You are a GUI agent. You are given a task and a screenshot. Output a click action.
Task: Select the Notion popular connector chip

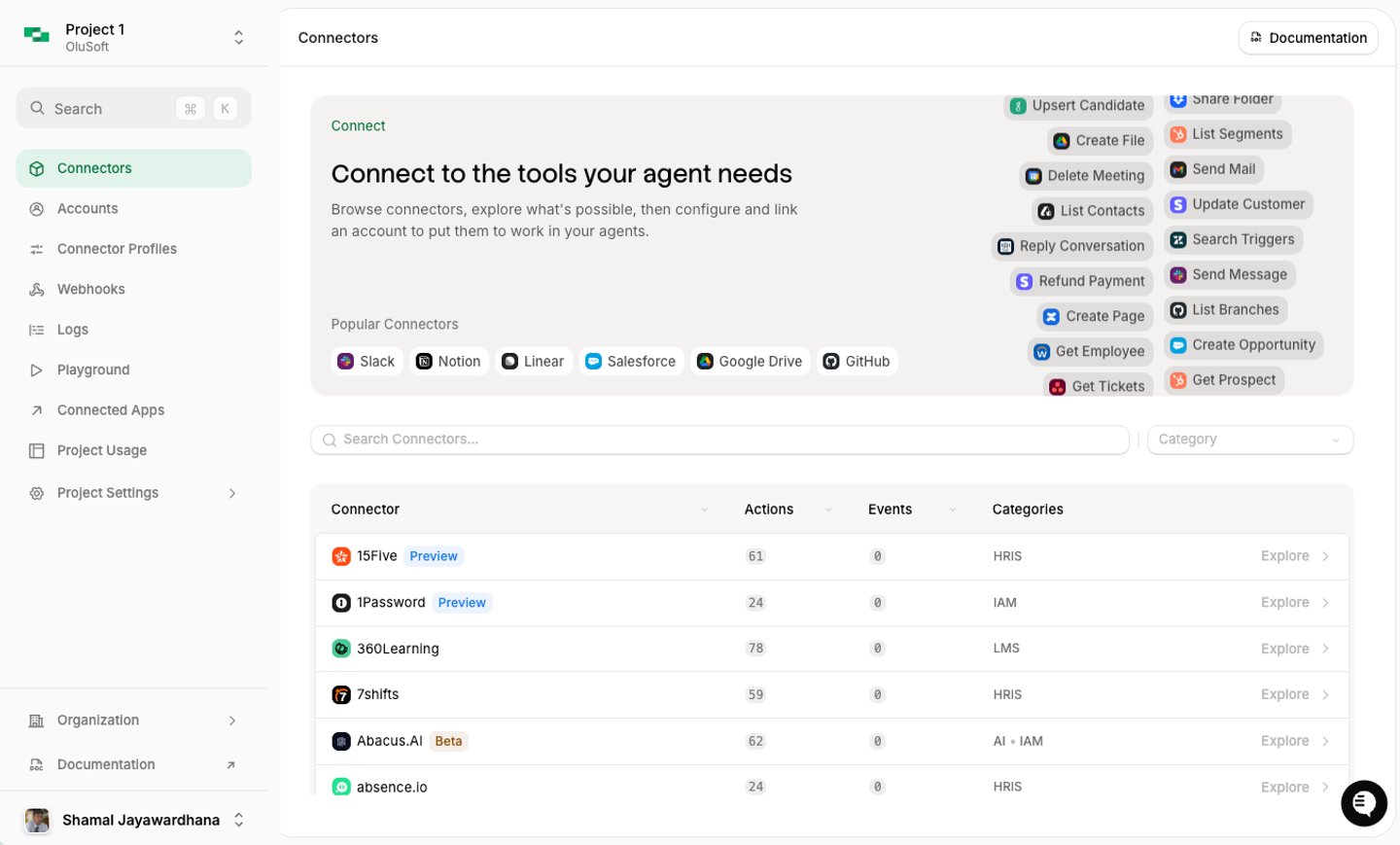(x=449, y=362)
